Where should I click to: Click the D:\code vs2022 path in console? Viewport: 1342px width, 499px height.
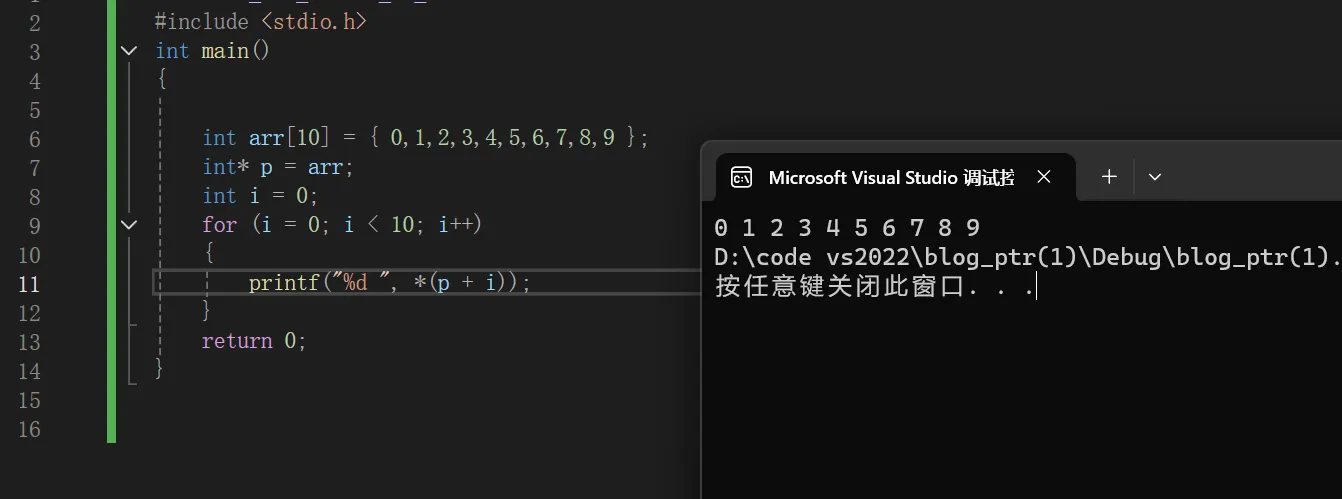(x=1028, y=258)
